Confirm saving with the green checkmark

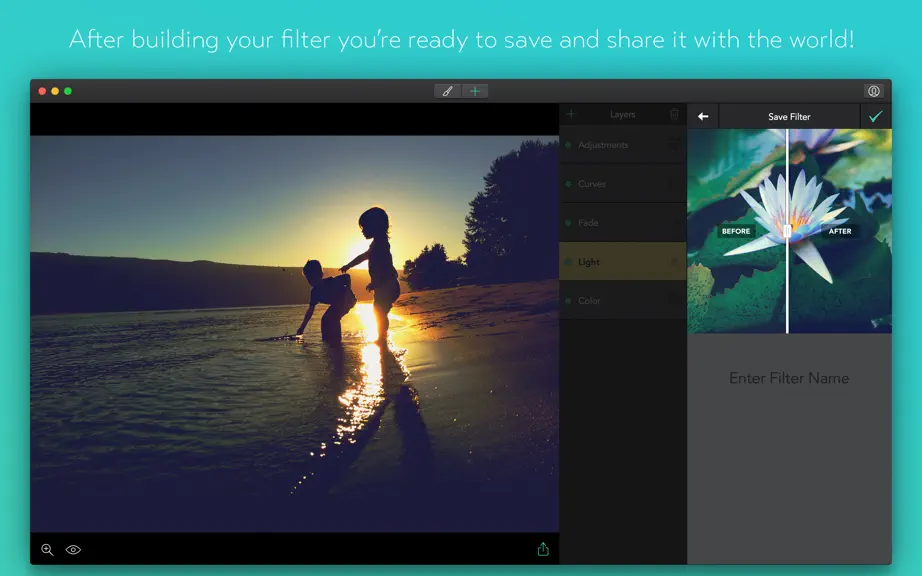click(x=876, y=116)
